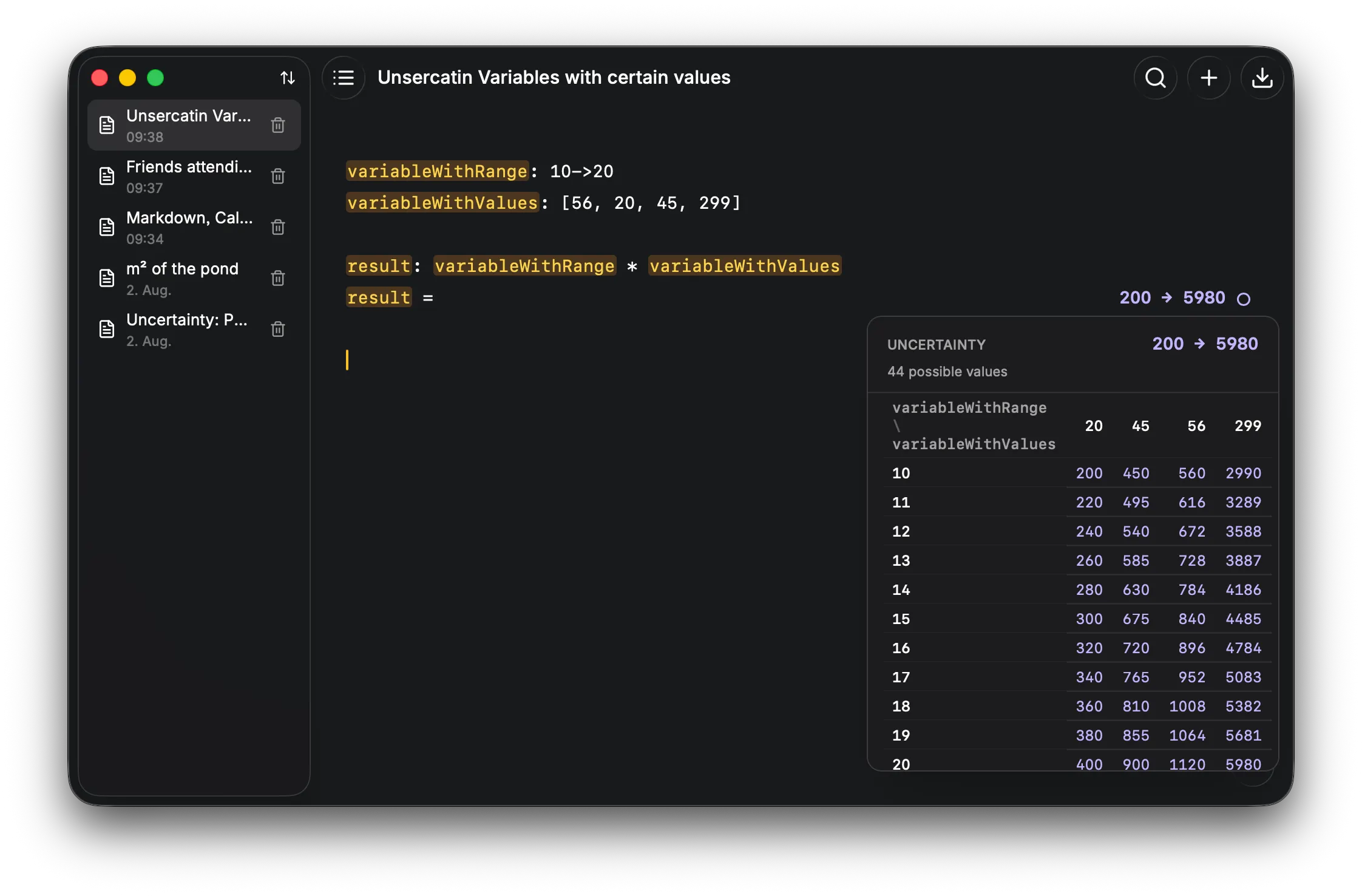Click the cell value 3289
1362x896 pixels.
tap(1243, 503)
